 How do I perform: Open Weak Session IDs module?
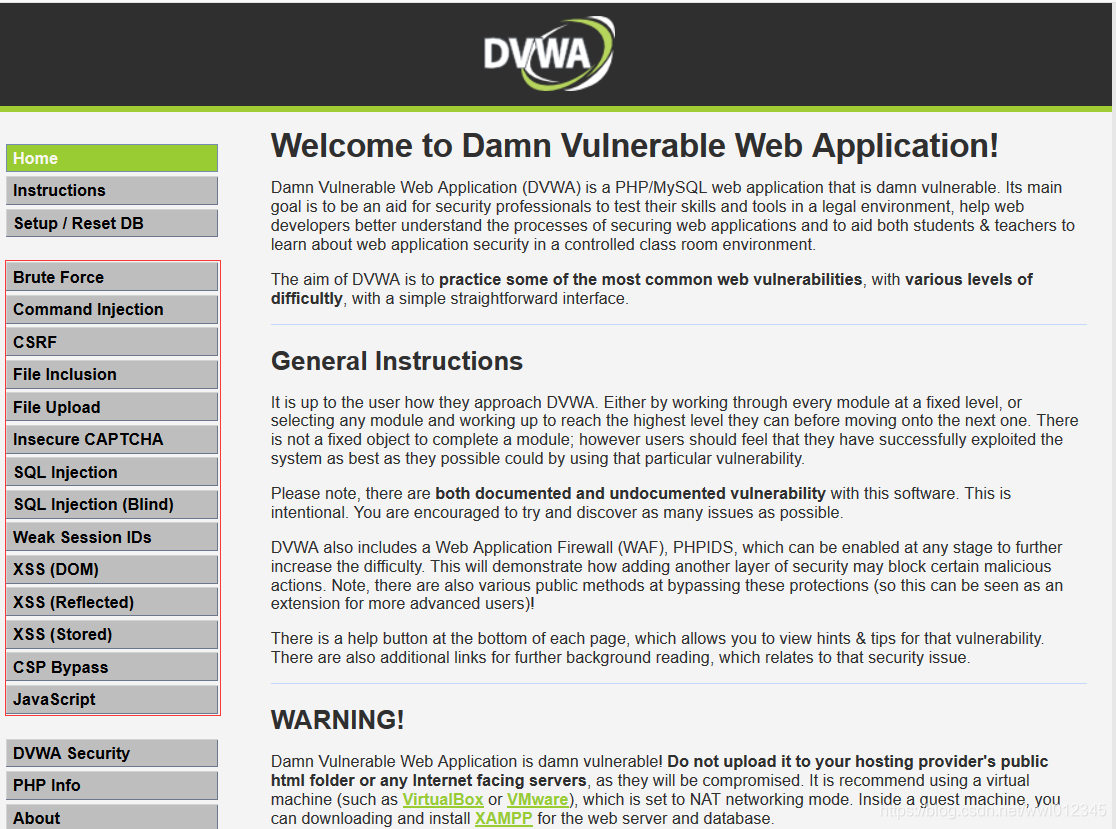pyautogui.click(x=112, y=537)
